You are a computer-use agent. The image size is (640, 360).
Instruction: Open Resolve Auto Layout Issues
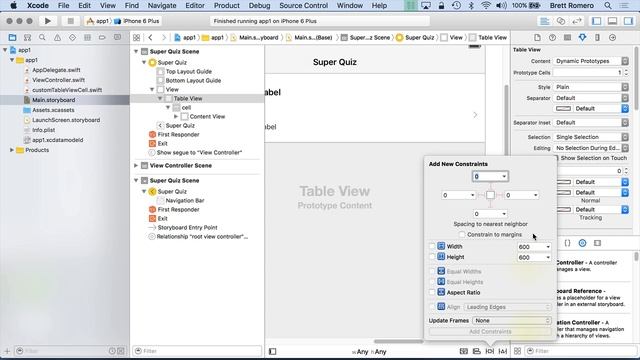coord(503,351)
